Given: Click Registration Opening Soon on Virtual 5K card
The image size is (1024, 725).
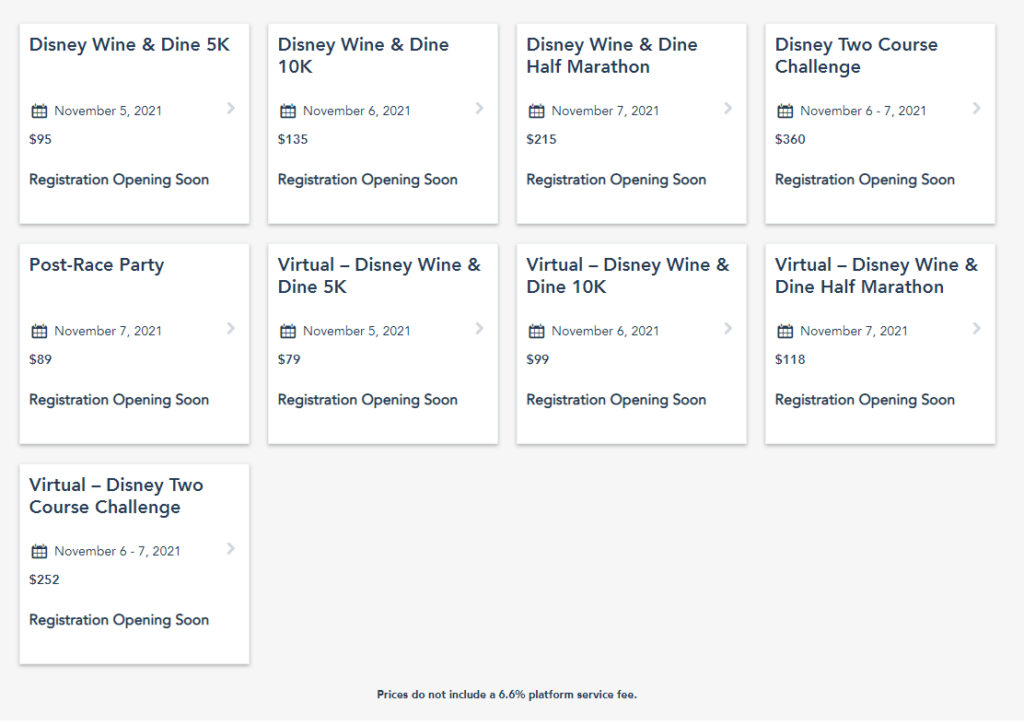Looking at the screenshot, I should pyautogui.click(x=367, y=400).
